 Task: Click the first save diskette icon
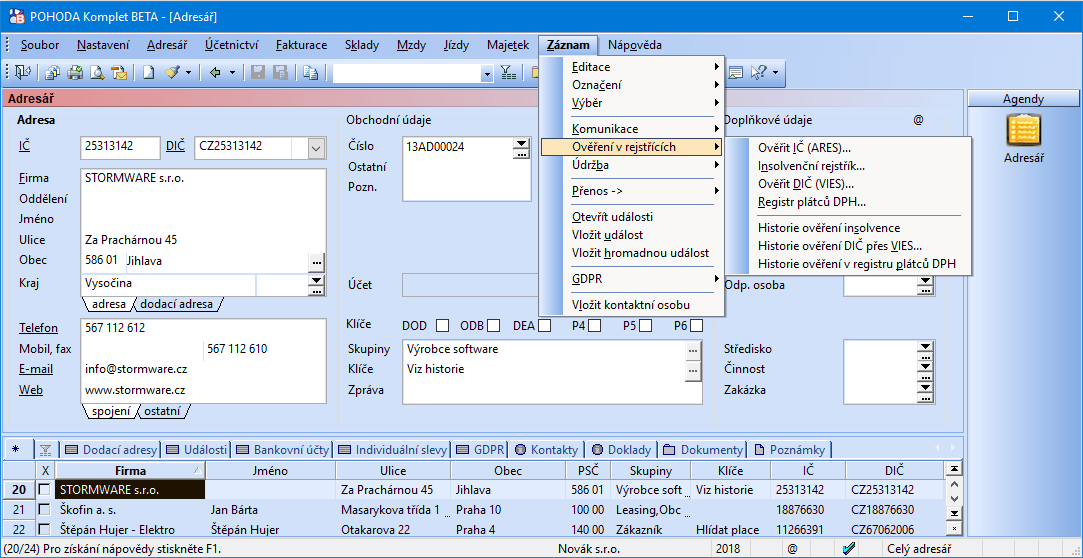(x=258, y=73)
